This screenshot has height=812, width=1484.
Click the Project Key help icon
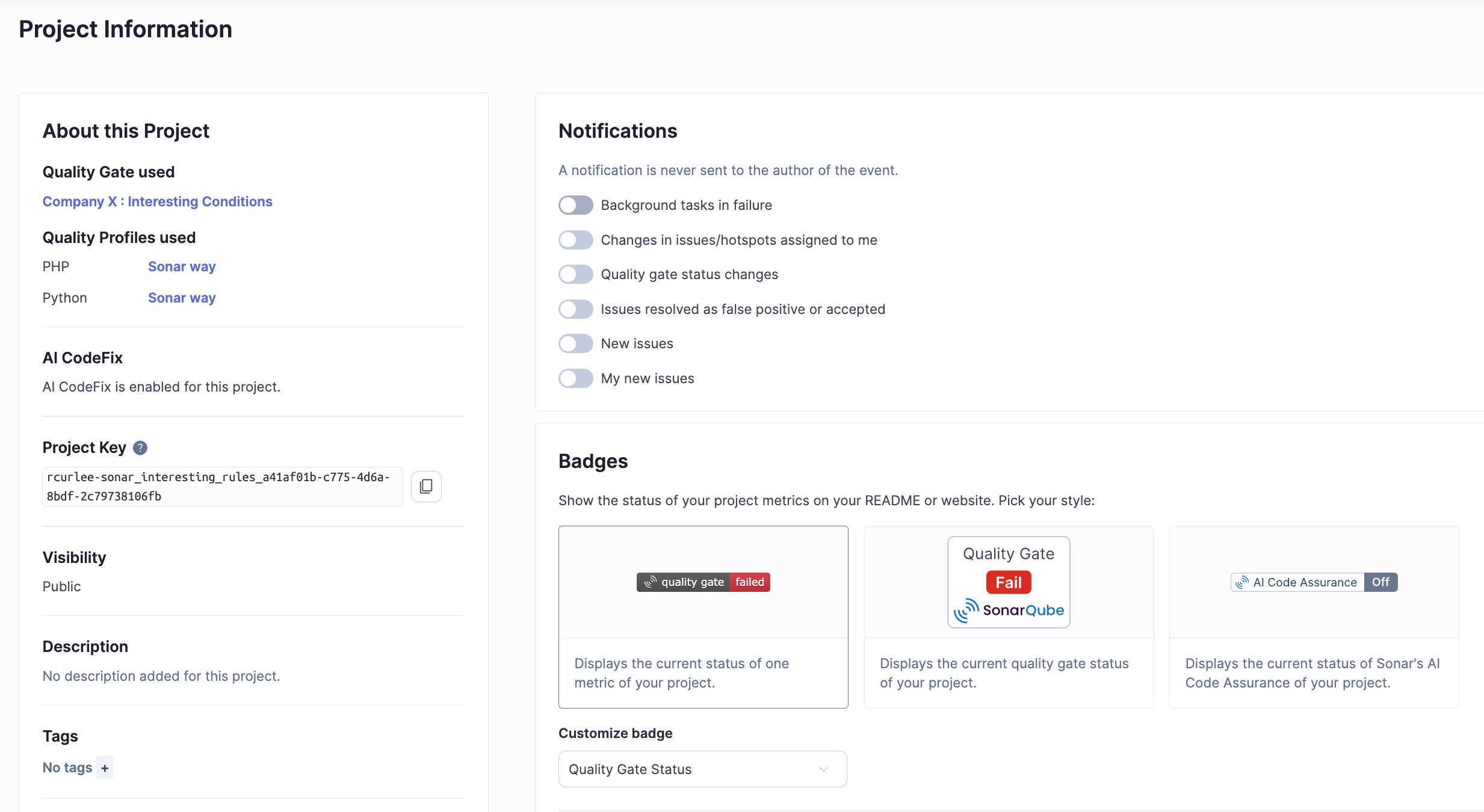pyautogui.click(x=140, y=448)
